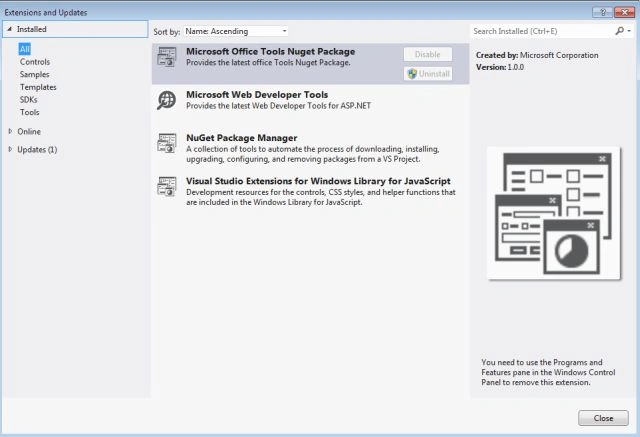Image resolution: width=640 pixels, height=437 pixels.
Task: Open the search options dropdown arrow
Action: click(629, 31)
